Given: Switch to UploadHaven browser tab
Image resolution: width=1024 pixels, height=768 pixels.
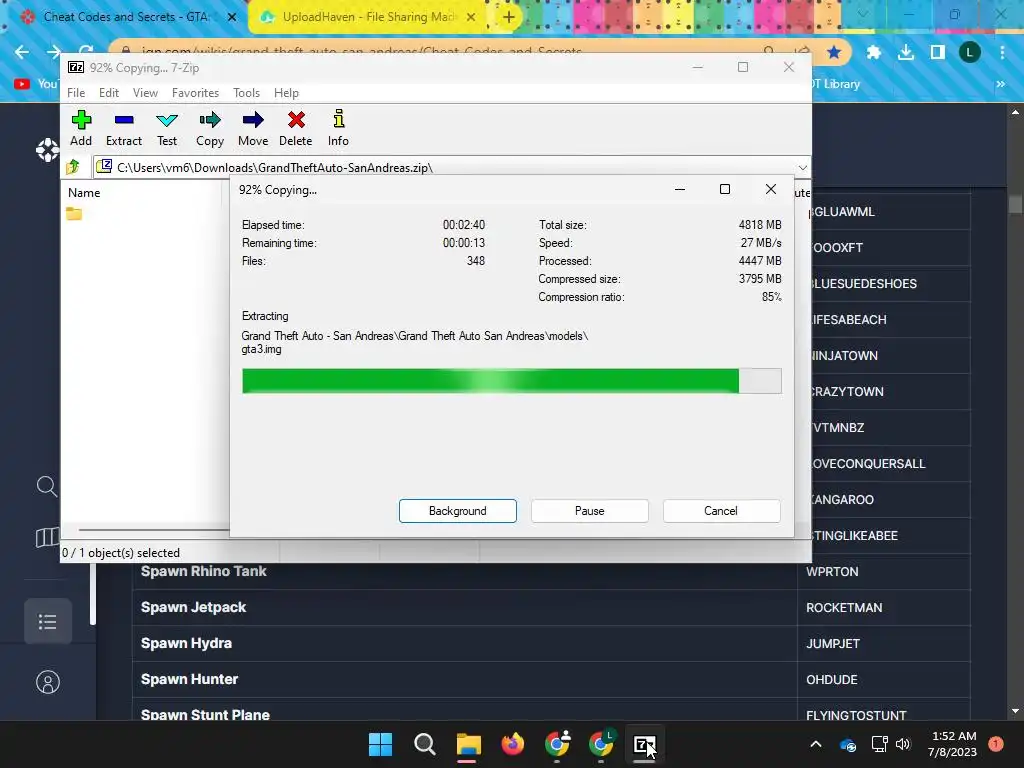Looking at the screenshot, I should coord(369,17).
